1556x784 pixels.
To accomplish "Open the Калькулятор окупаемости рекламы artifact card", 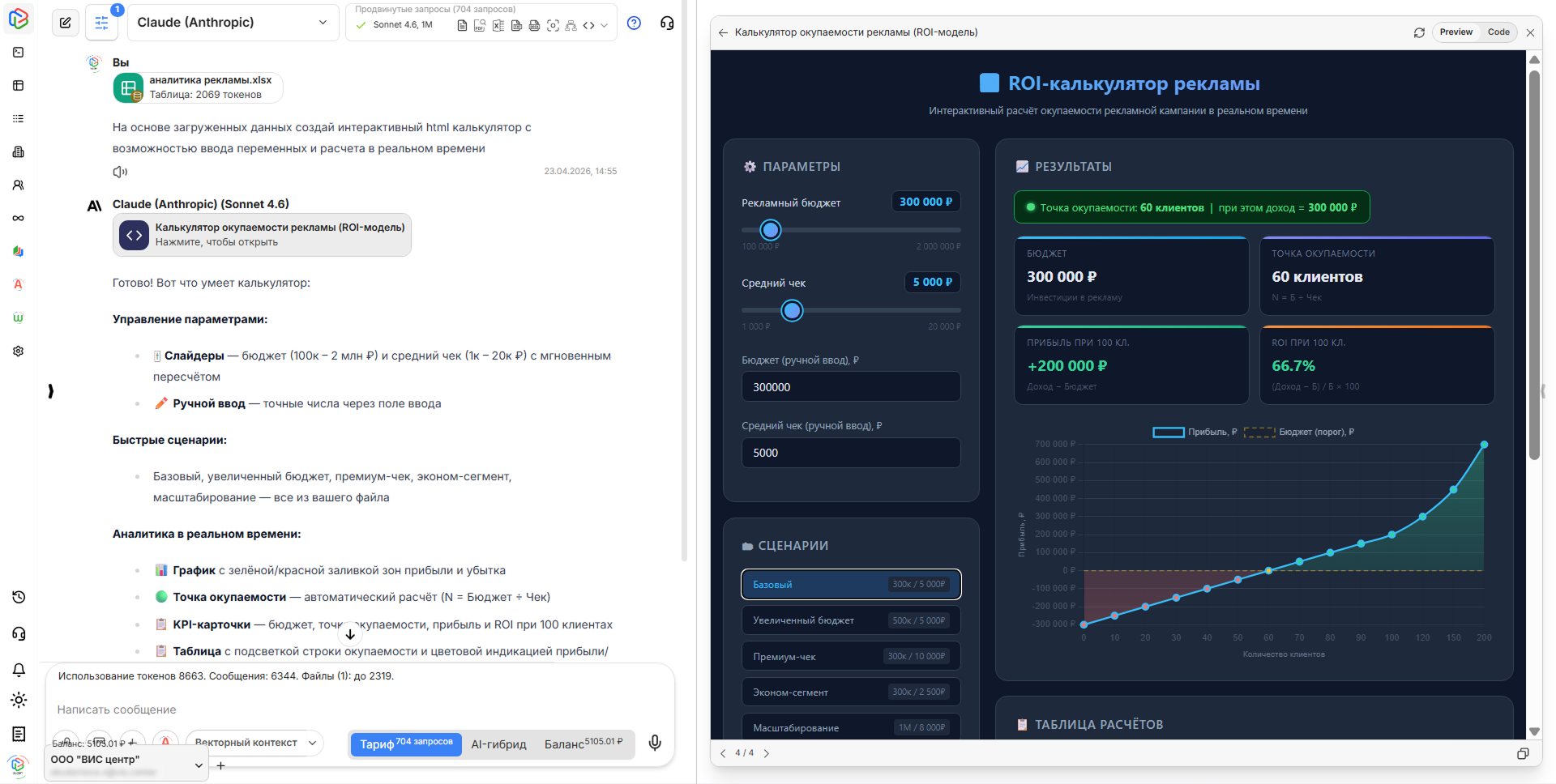I will pyautogui.click(x=262, y=235).
